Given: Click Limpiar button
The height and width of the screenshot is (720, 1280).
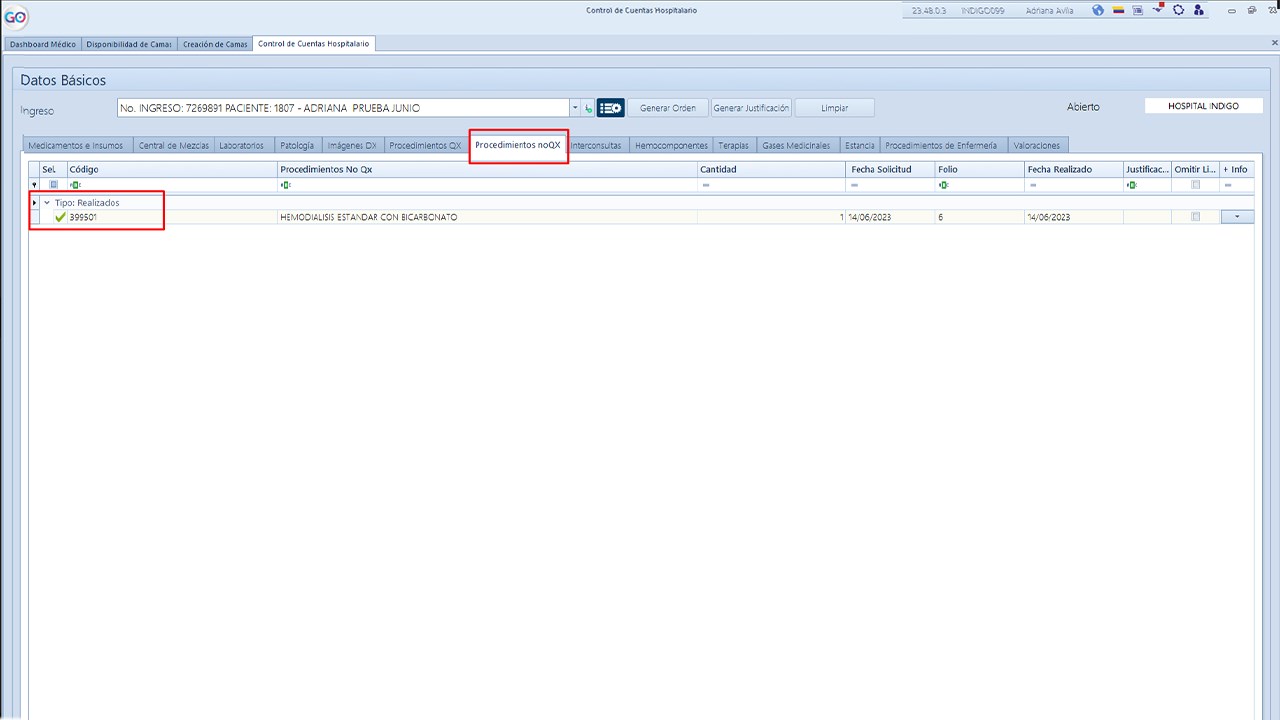Looking at the screenshot, I should pyautogui.click(x=835, y=108).
